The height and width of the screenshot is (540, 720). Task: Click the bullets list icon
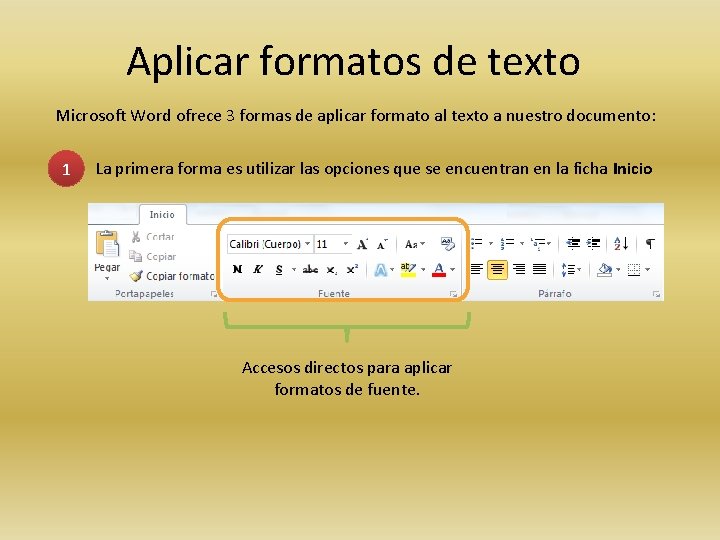pos(477,243)
